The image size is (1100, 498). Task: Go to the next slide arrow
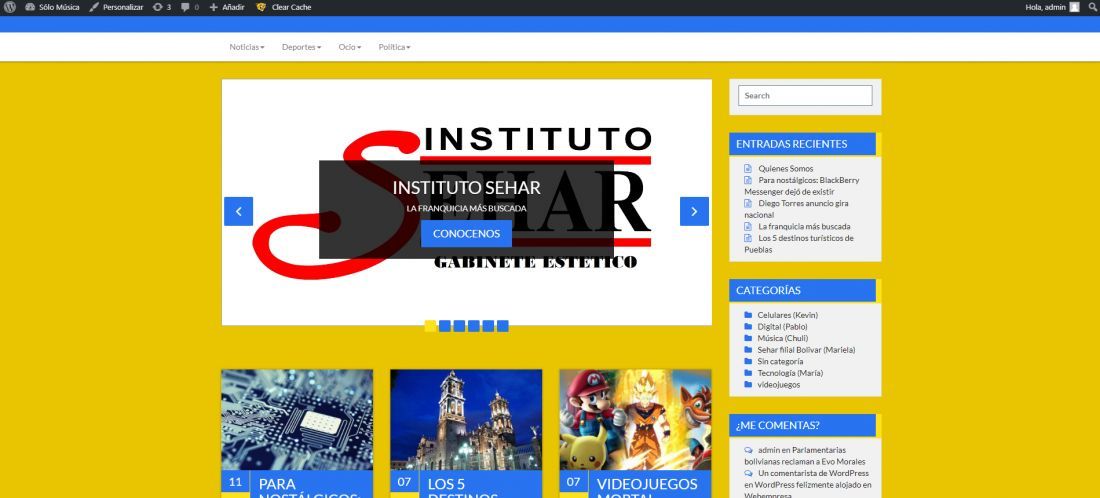point(694,211)
